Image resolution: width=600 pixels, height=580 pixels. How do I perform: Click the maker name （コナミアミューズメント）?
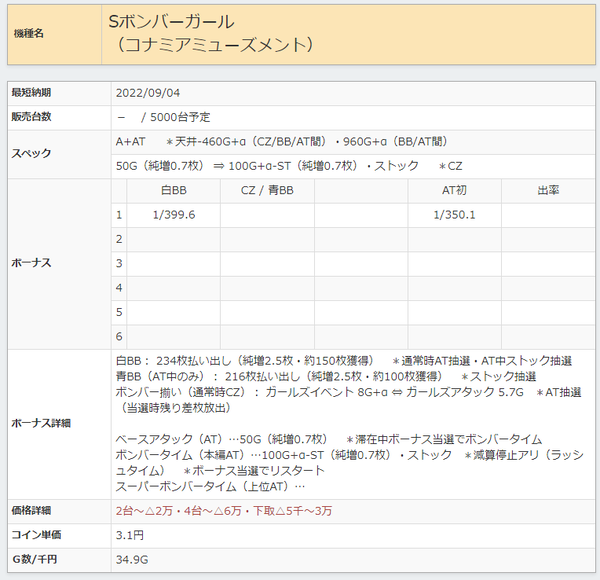[215, 45]
